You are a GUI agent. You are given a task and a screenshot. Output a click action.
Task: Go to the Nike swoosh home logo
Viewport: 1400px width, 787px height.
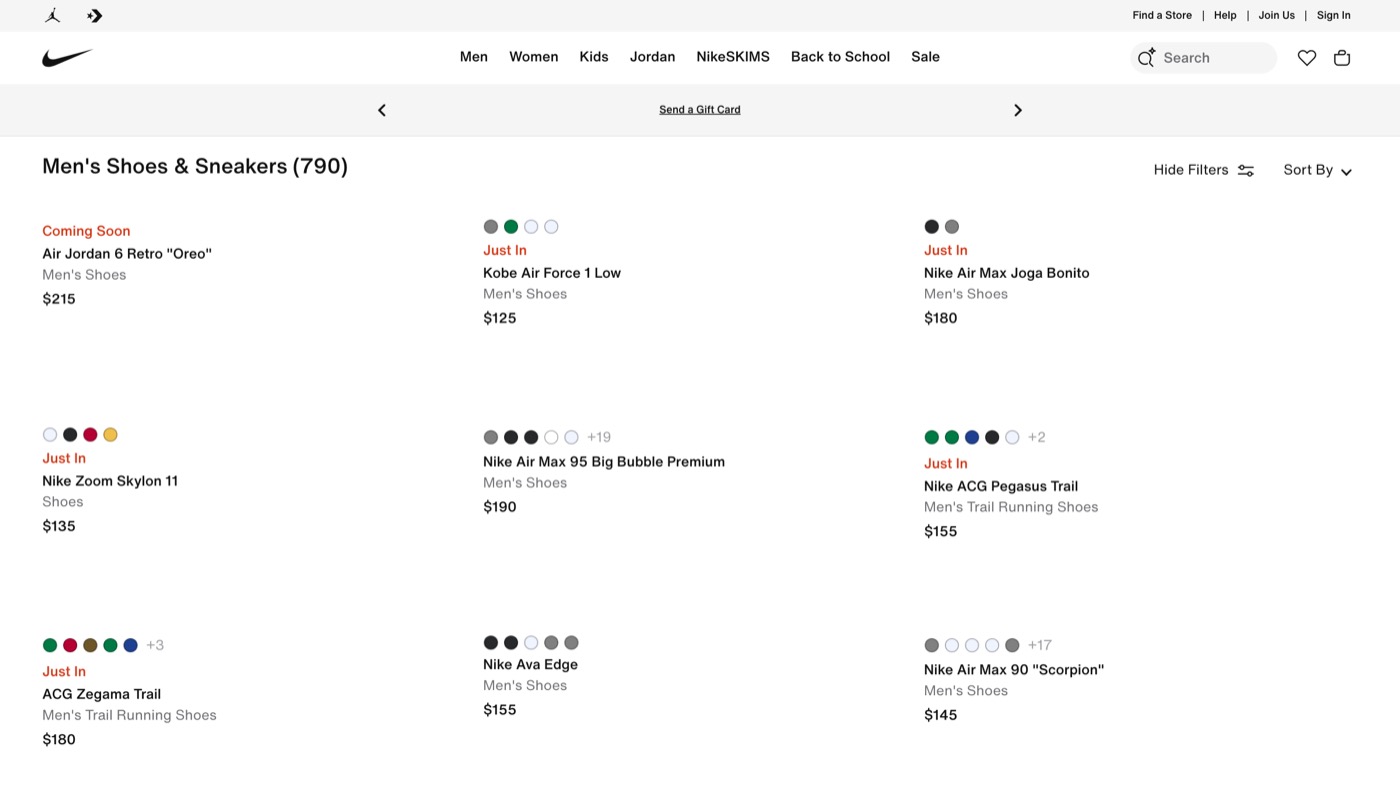point(67,58)
